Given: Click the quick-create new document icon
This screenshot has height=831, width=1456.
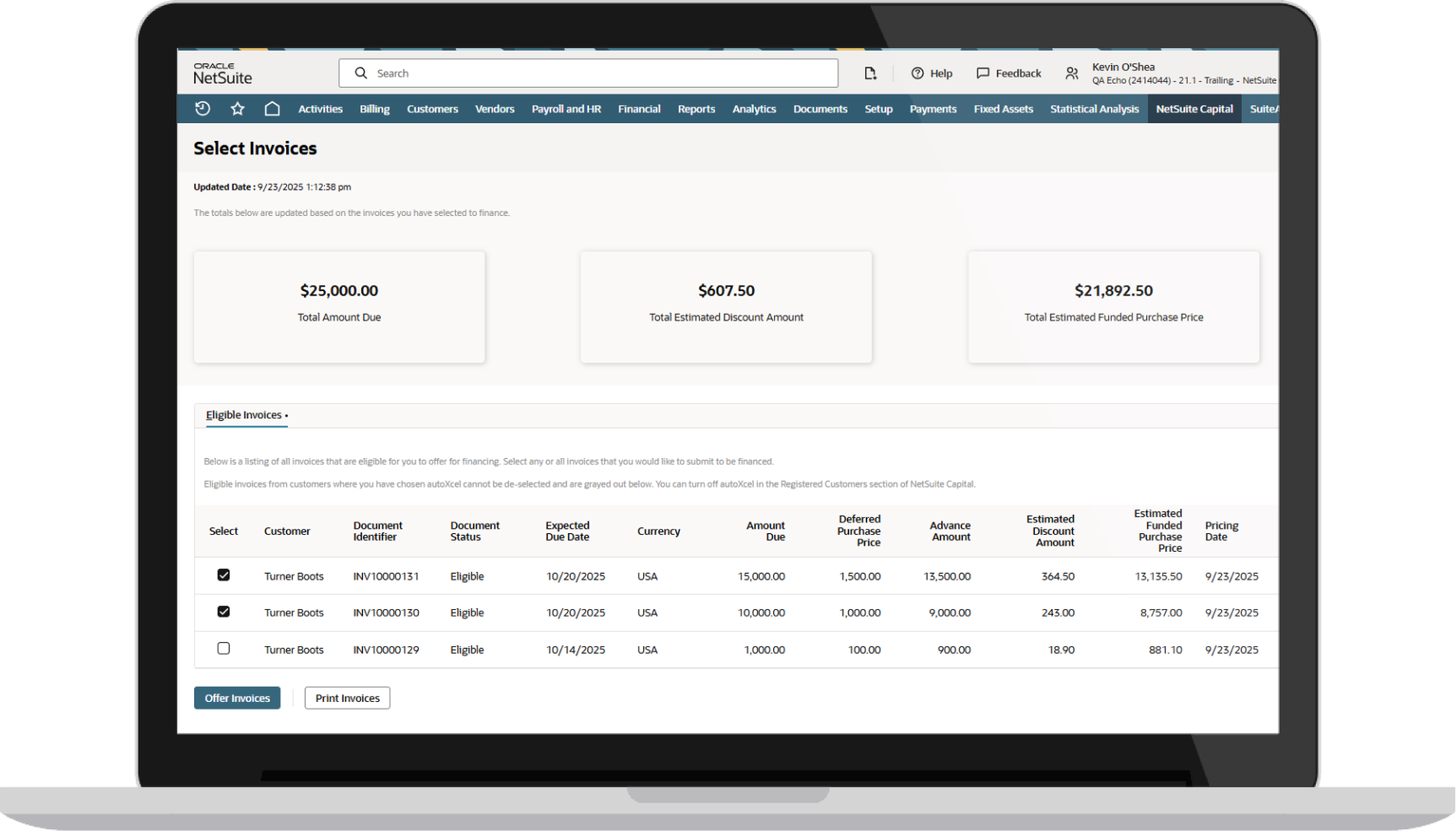Looking at the screenshot, I should (x=870, y=73).
